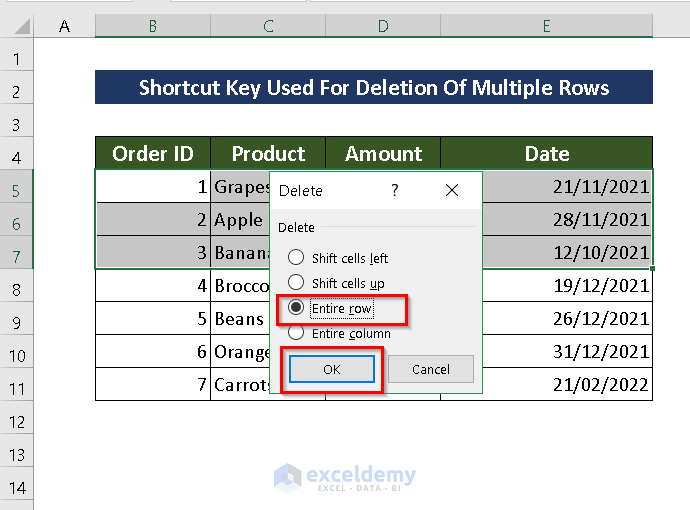Screen dimensions: 690x510
Task: Click the Order ID cell containing 2
Action: 153,219
